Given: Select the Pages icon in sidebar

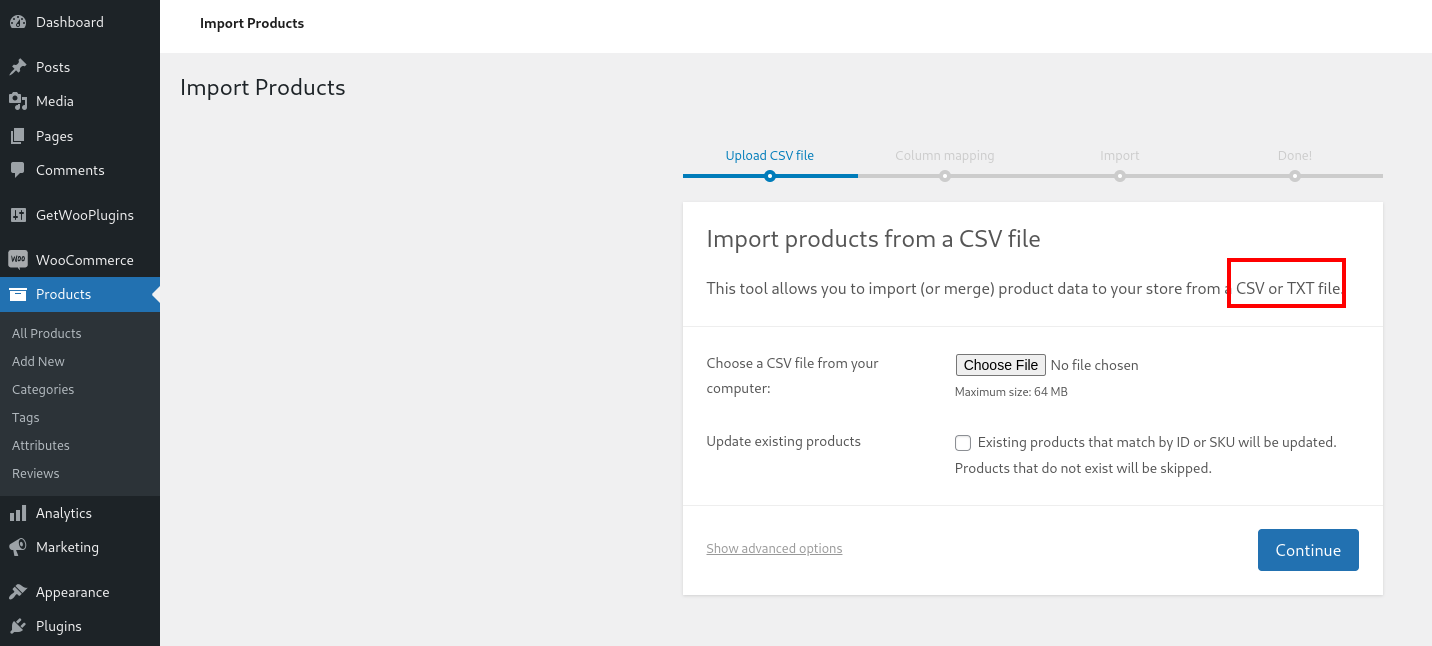Looking at the screenshot, I should (x=18, y=136).
